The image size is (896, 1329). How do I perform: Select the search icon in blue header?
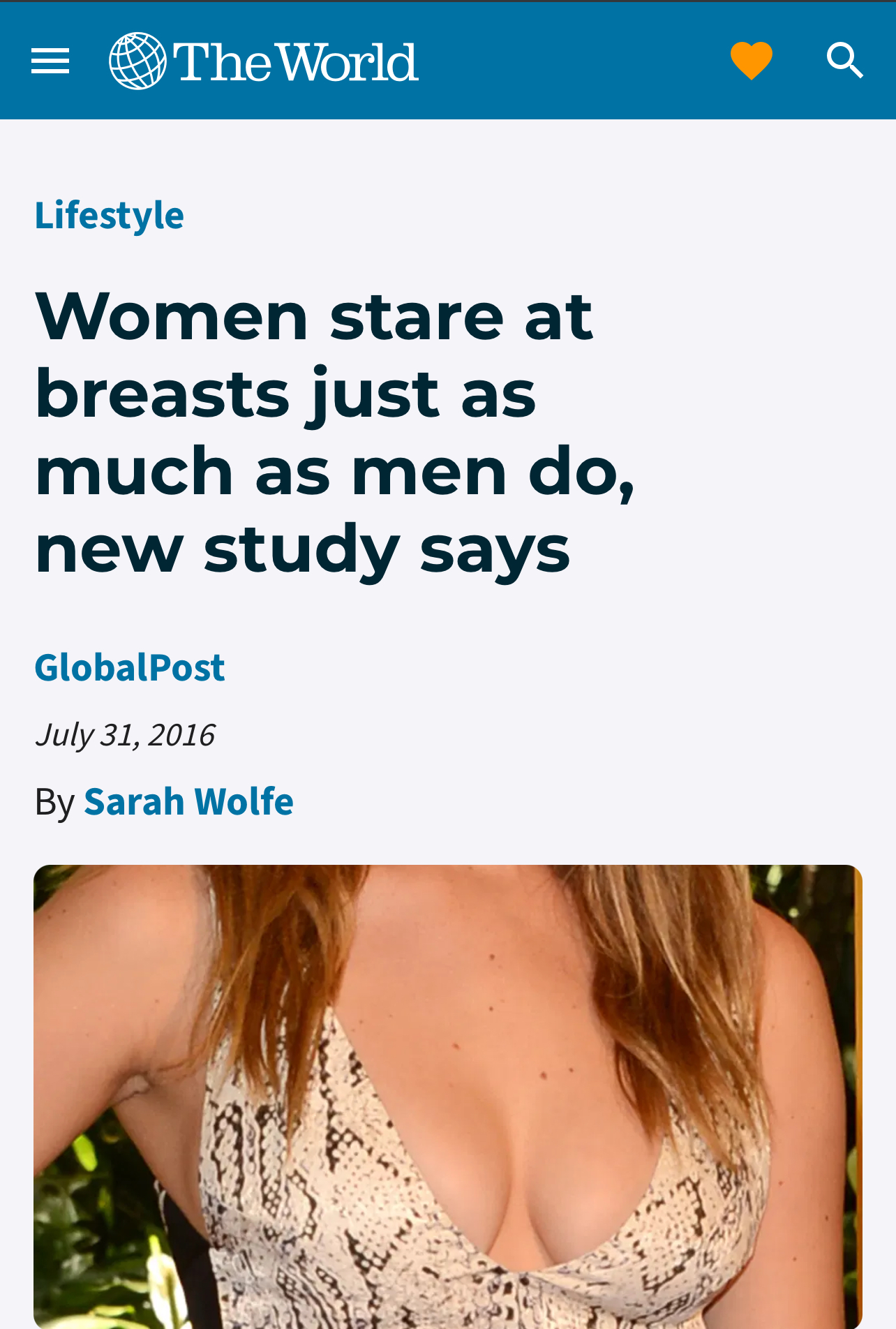pos(845,61)
